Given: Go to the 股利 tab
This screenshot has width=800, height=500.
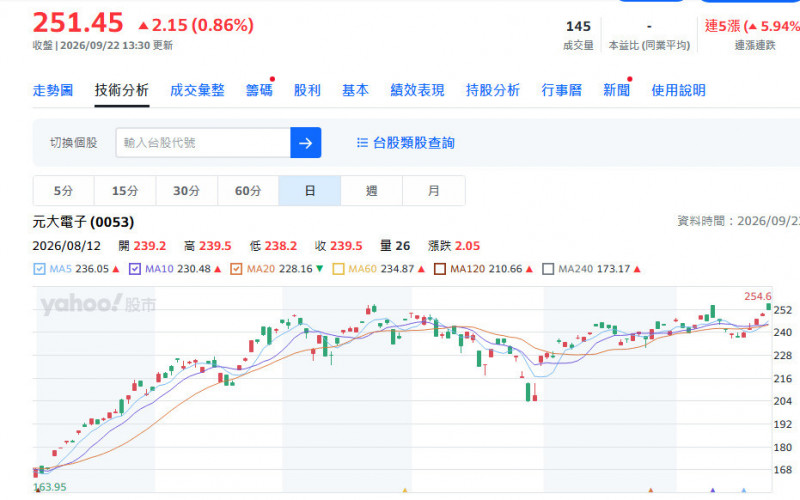Looking at the screenshot, I should pyautogui.click(x=307, y=91).
